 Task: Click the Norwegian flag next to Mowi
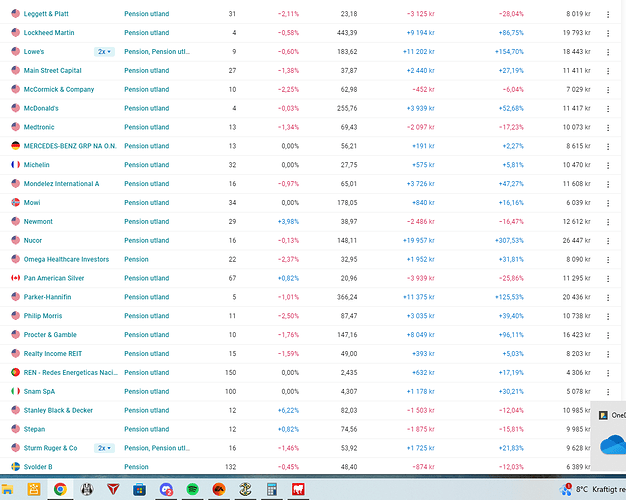(x=15, y=203)
